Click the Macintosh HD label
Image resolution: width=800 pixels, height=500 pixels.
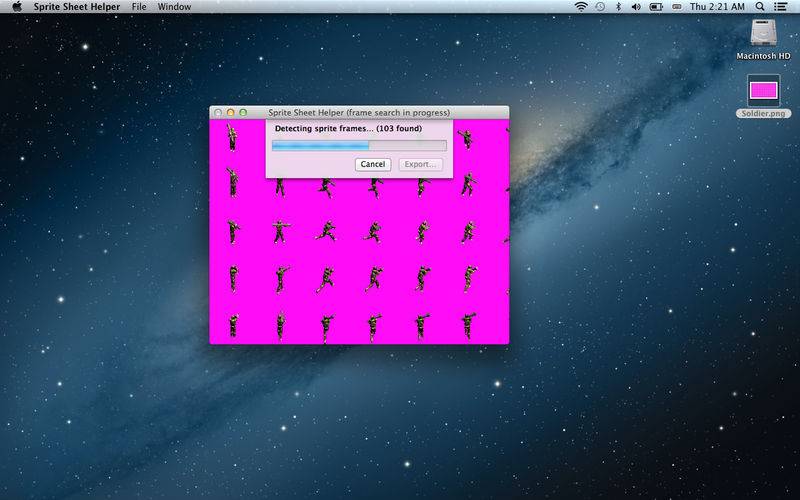coord(763,56)
